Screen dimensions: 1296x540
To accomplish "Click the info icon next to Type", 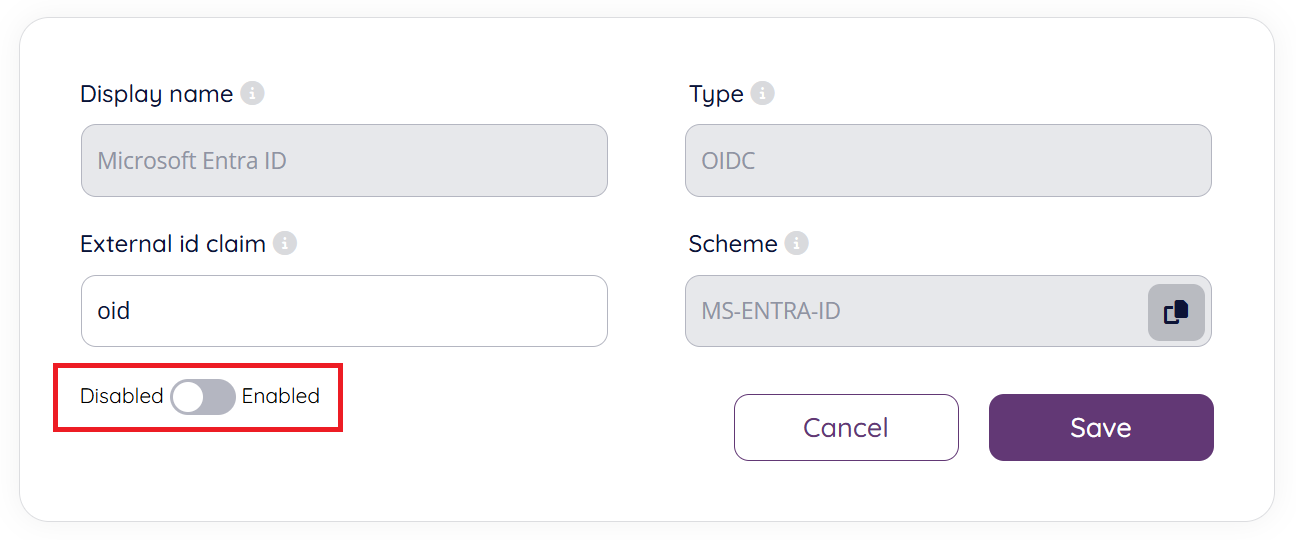I will pyautogui.click(x=762, y=94).
